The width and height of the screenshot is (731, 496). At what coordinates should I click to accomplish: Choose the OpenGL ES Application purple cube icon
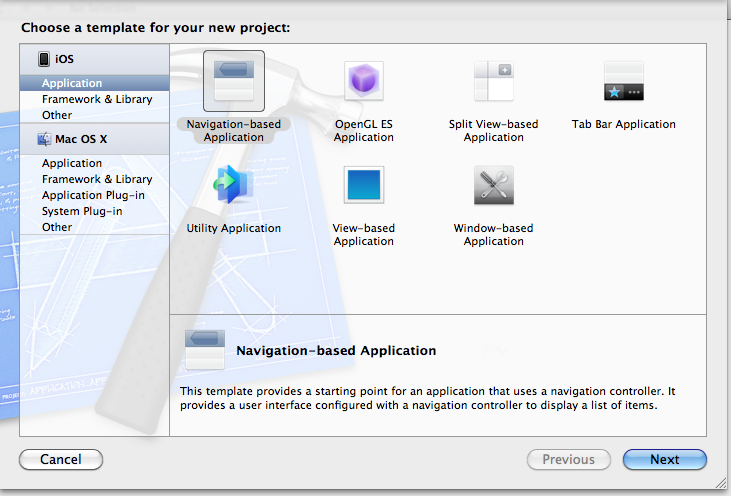coord(364,81)
